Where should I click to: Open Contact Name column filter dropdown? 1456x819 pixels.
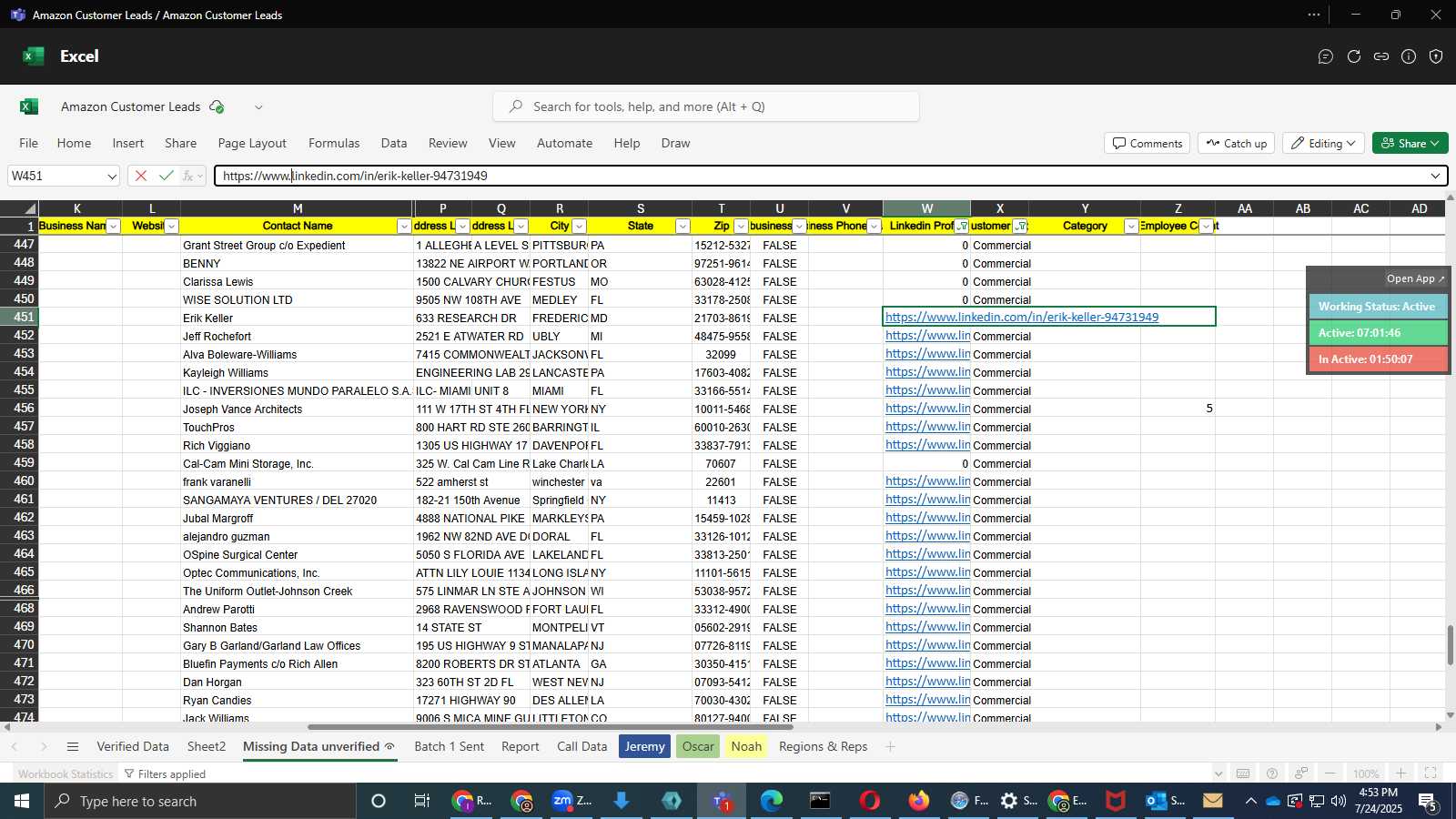pyautogui.click(x=404, y=227)
